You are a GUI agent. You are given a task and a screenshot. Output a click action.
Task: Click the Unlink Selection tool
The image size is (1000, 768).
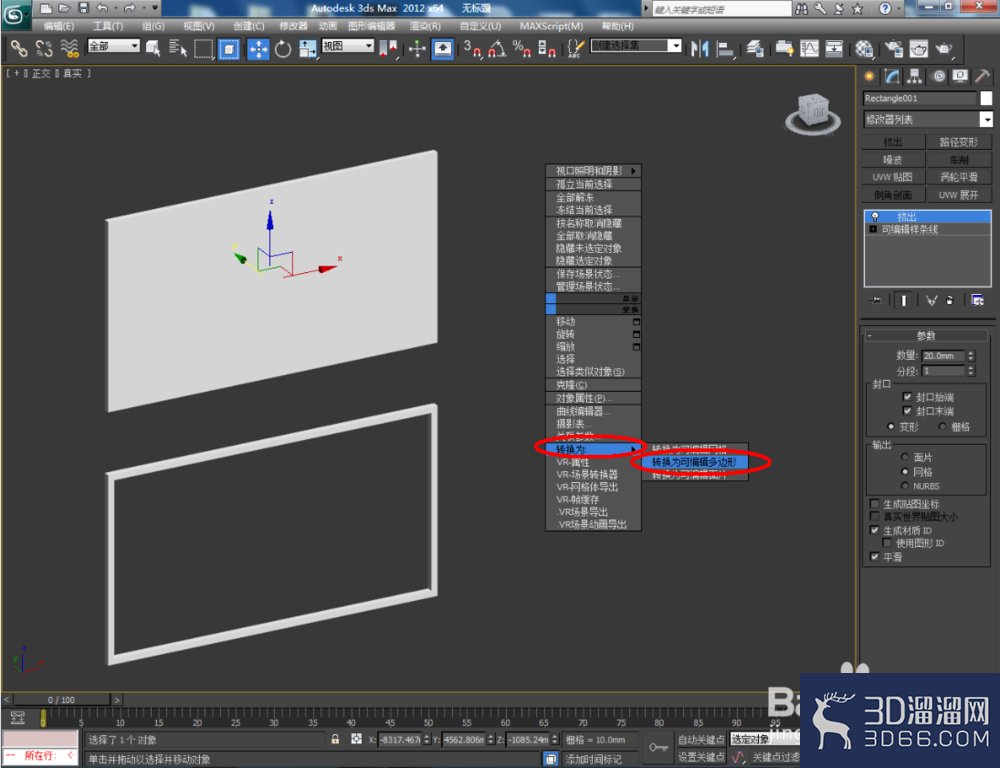coord(44,48)
